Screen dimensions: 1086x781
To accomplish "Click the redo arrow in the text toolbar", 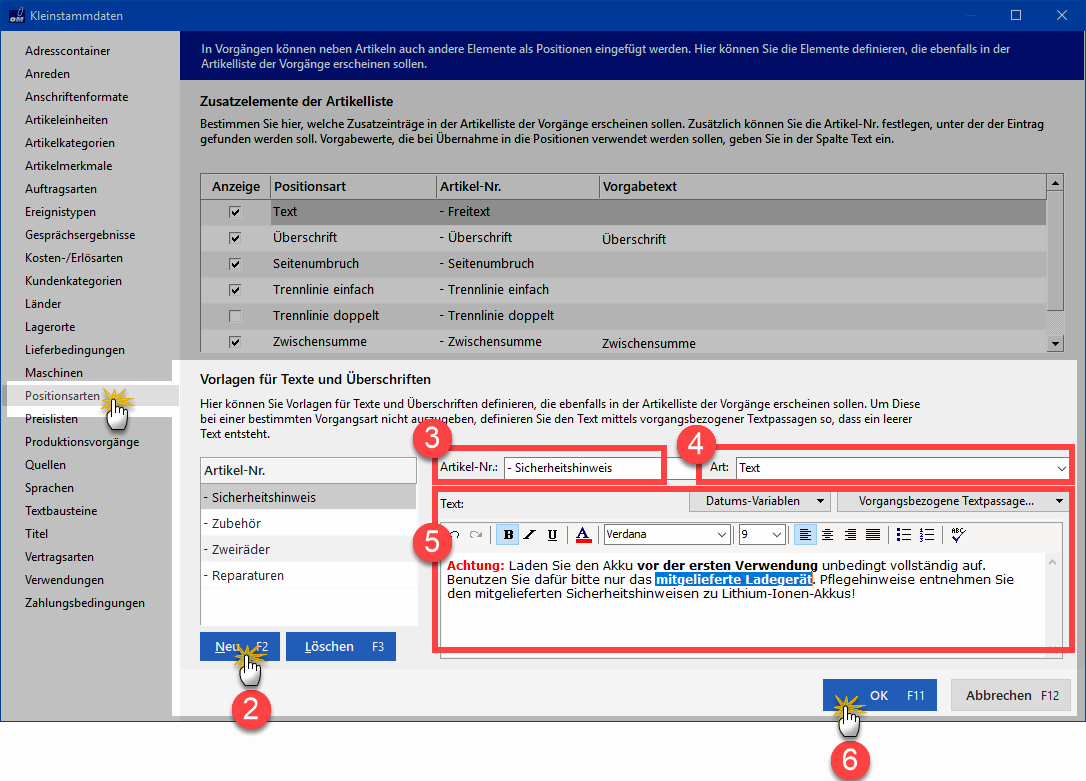I will click(476, 535).
